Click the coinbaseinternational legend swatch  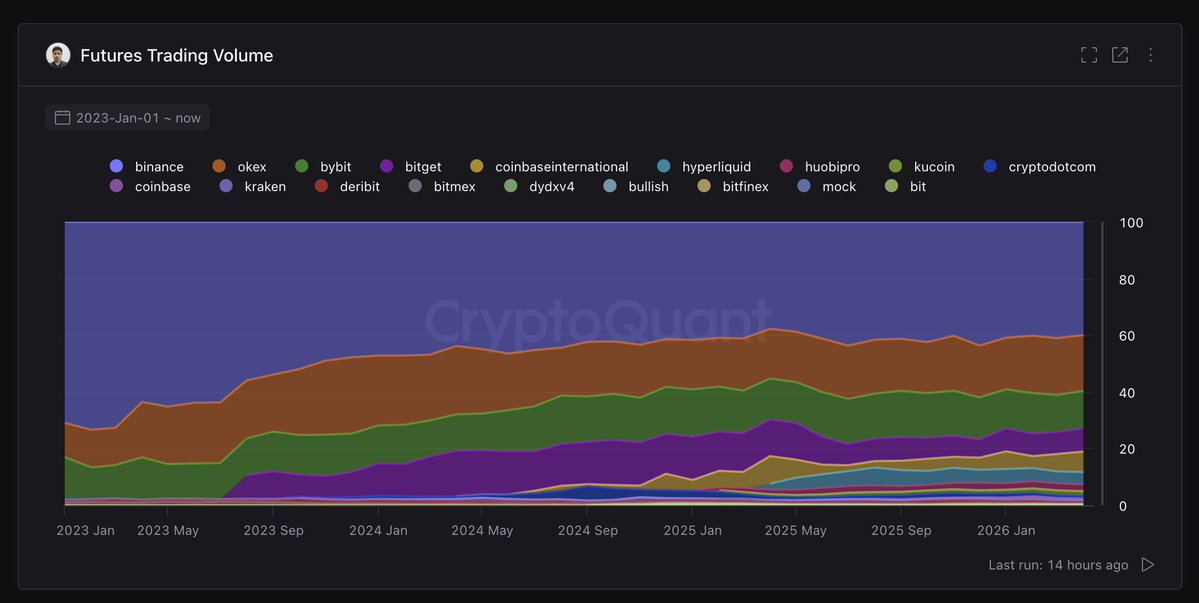[x=476, y=167]
